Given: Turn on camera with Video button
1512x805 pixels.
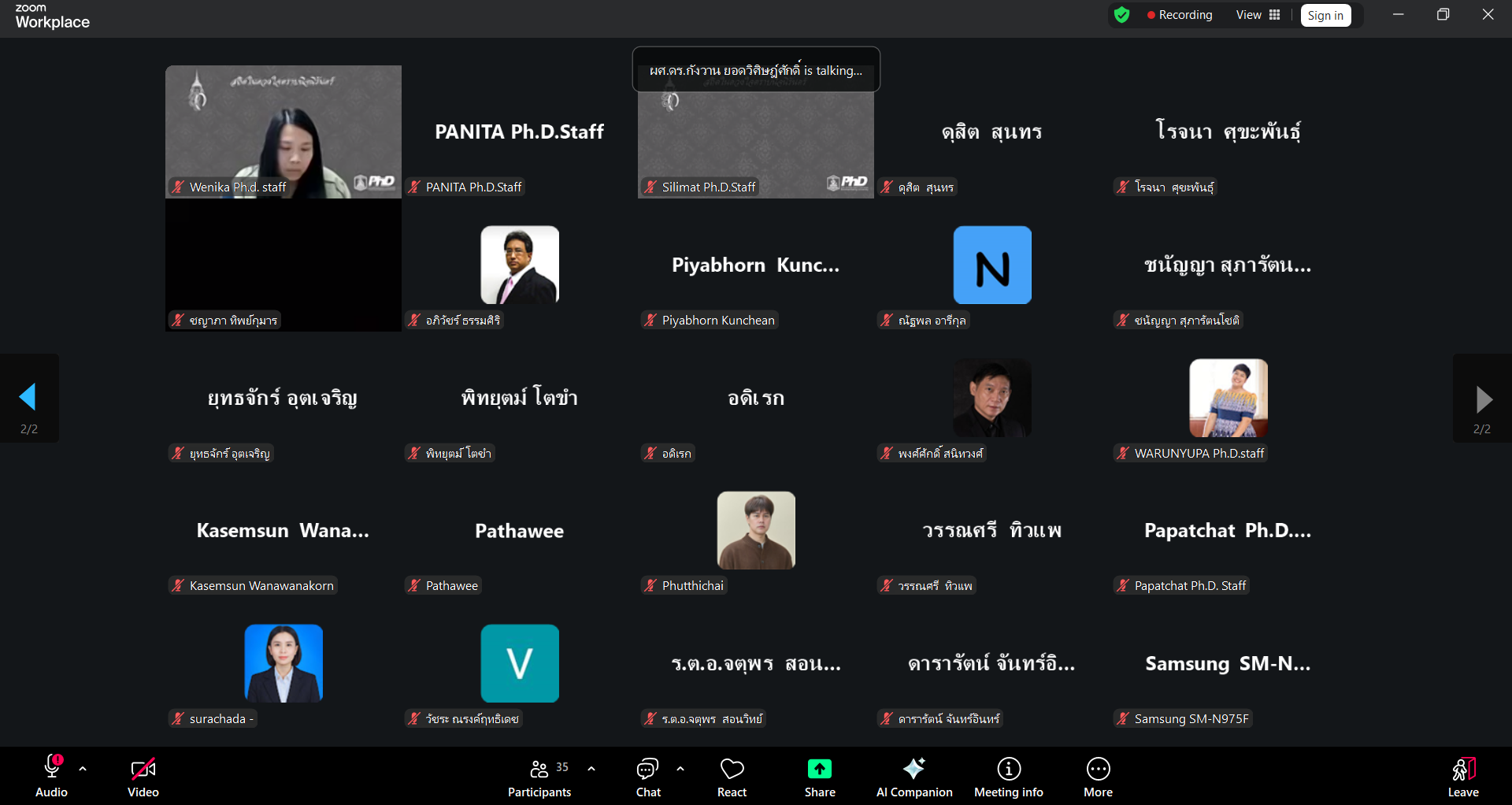Looking at the screenshot, I should (143, 777).
